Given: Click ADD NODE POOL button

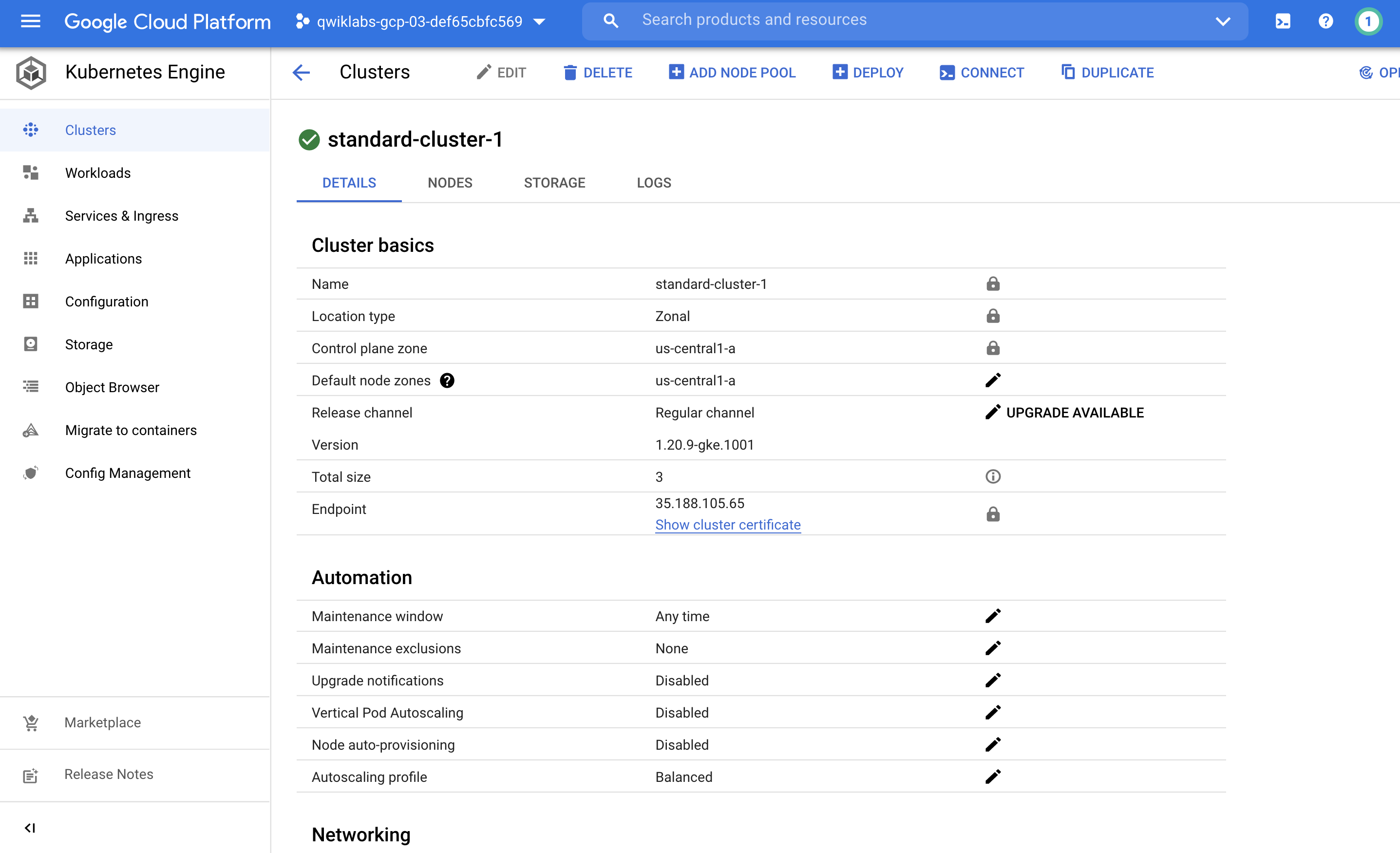Looking at the screenshot, I should (x=732, y=73).
